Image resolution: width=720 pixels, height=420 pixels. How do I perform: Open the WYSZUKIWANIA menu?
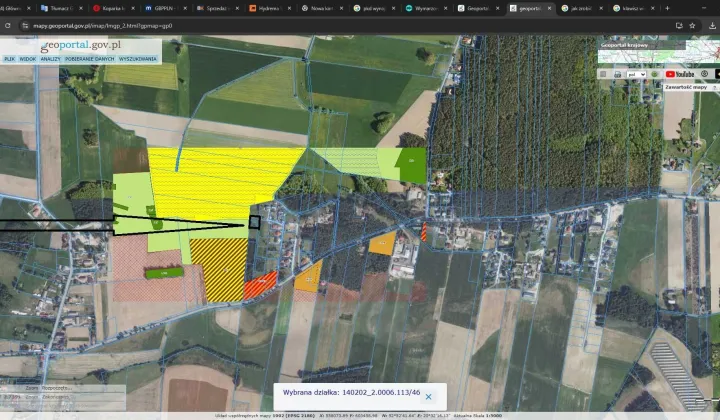click(x=138, y=59)
